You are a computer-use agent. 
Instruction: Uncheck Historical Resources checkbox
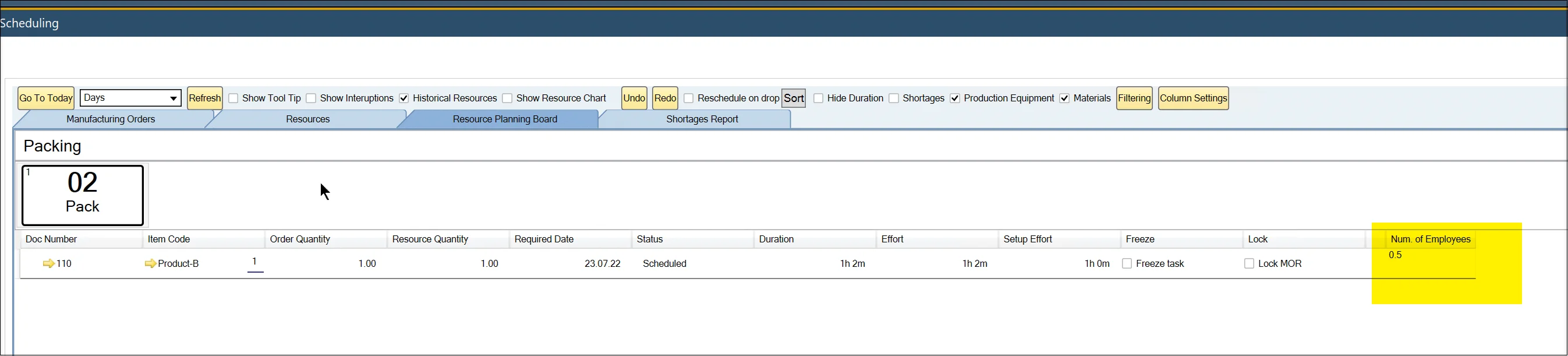coord(403,98)
